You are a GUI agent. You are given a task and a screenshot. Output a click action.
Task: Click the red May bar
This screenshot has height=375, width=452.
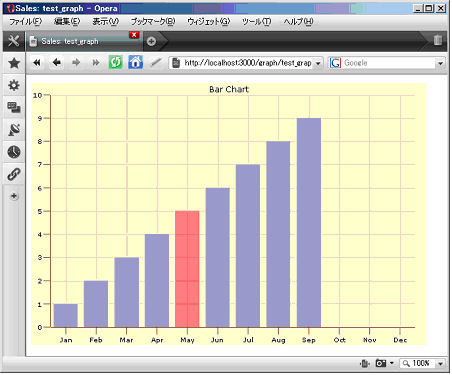point(187,269)
